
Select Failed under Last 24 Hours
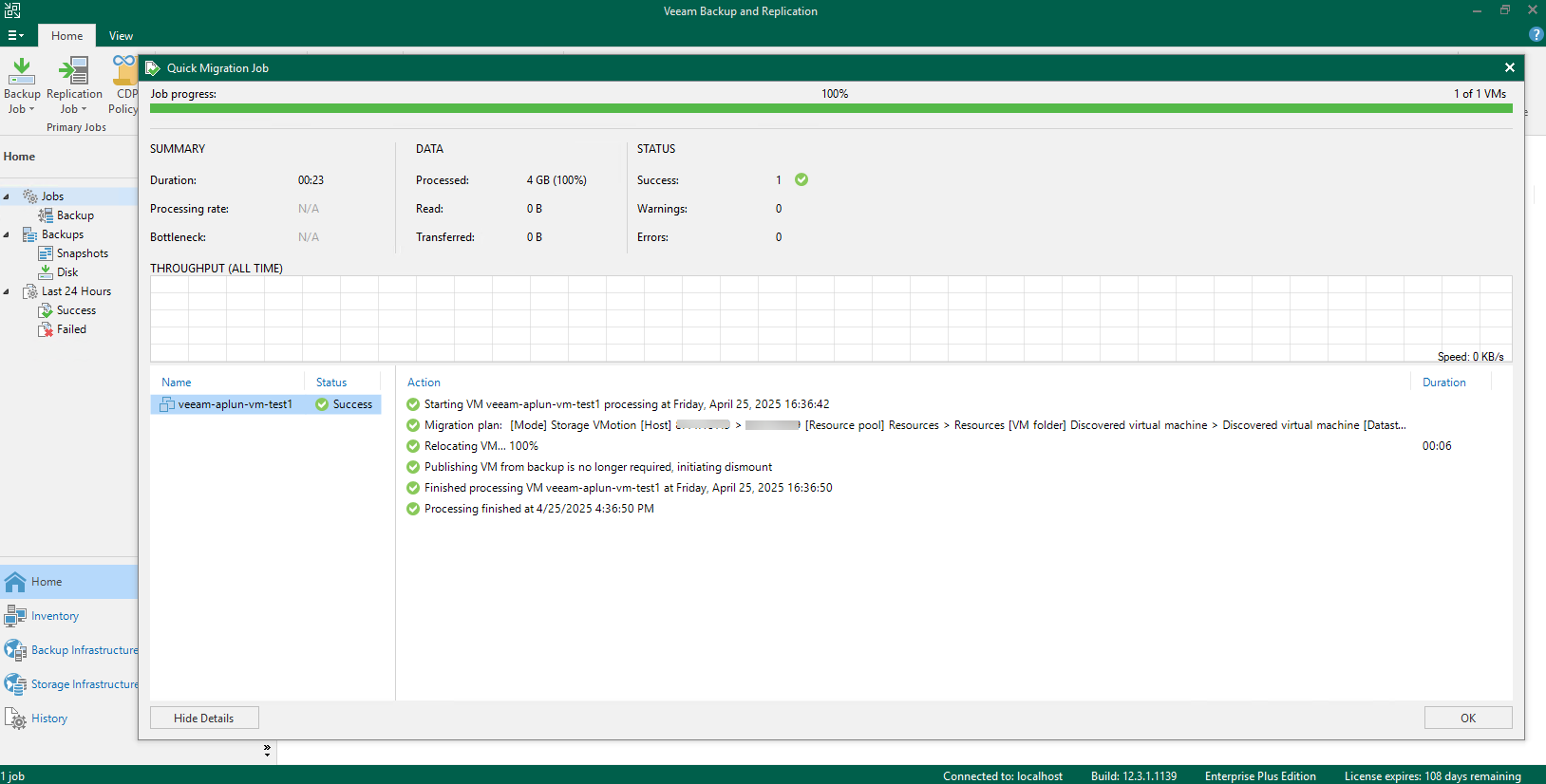(x=71, y=329)
